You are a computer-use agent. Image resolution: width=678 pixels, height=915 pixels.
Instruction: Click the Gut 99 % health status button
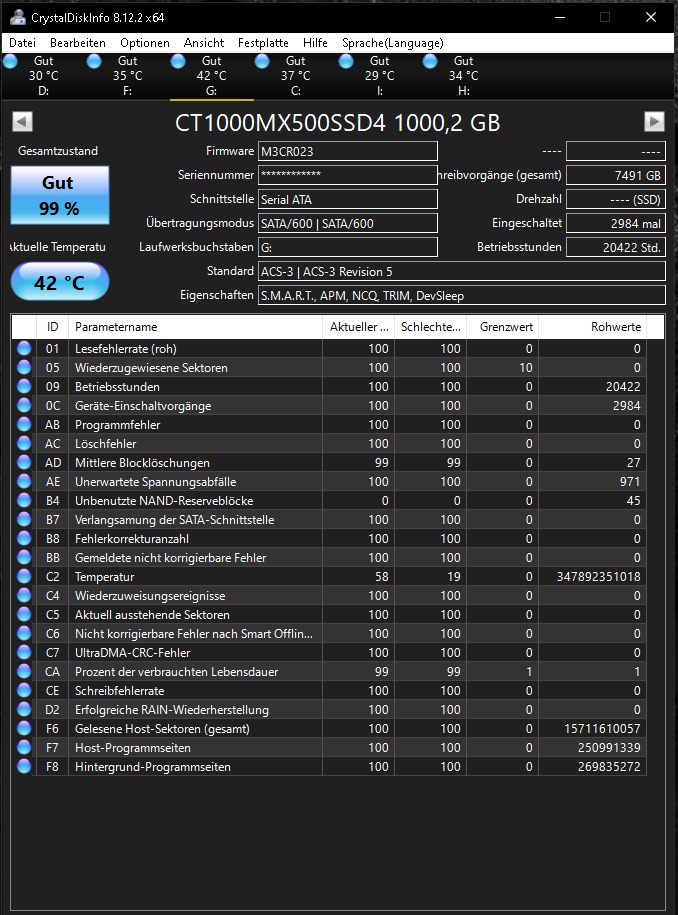[60, 195]
